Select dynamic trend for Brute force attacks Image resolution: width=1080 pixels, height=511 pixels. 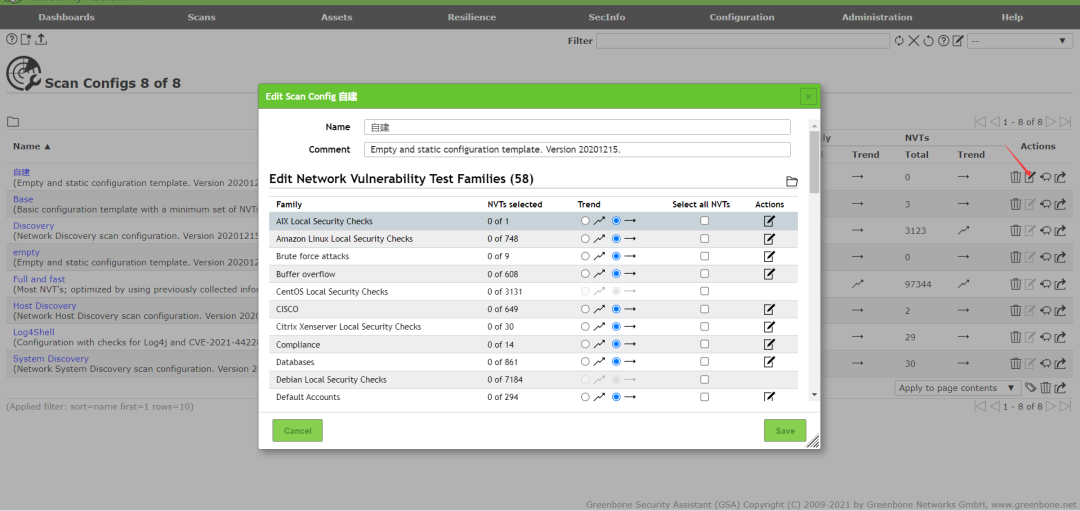click(x=585, y=256)
